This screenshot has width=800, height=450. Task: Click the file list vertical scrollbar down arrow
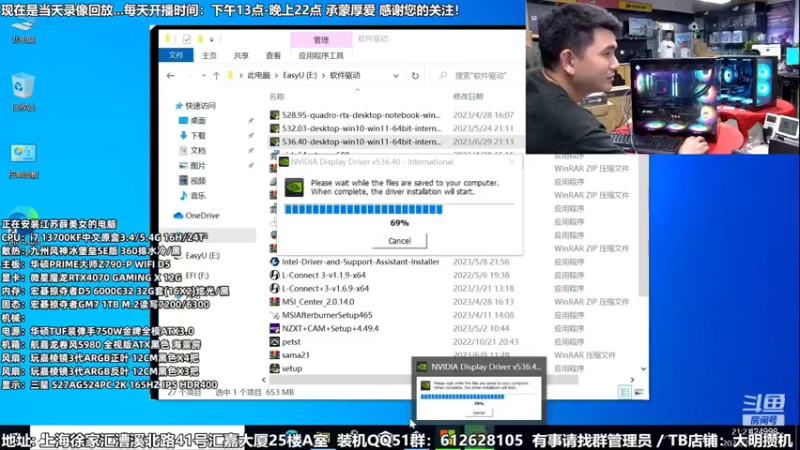(x=643, y=368)
